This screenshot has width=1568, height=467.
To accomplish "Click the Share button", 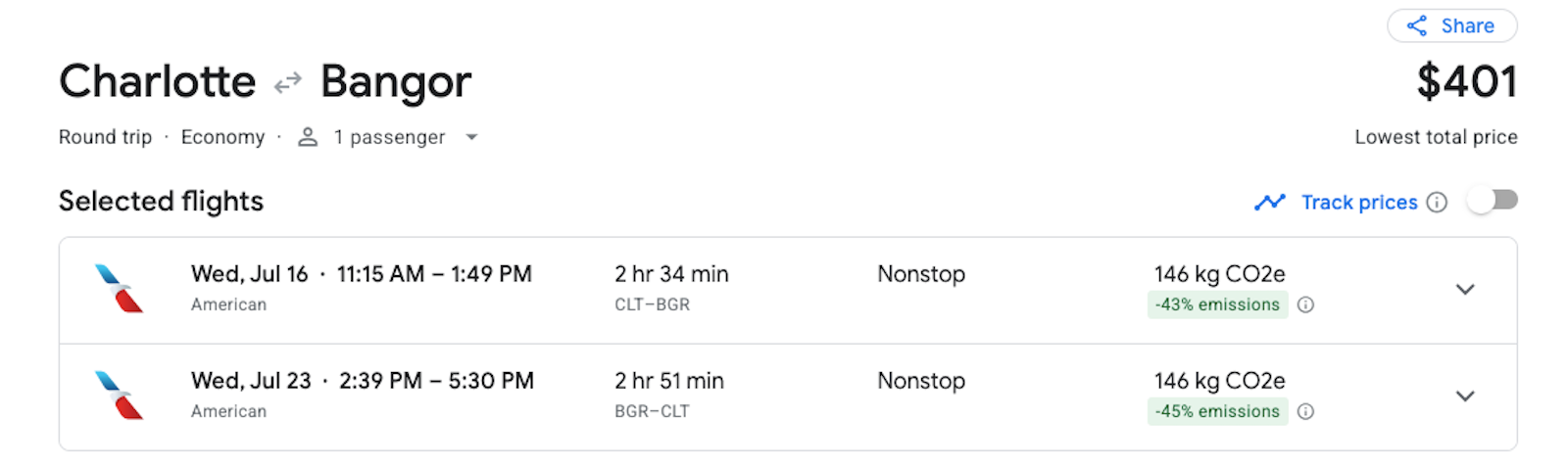I will tap(1452, 26).
